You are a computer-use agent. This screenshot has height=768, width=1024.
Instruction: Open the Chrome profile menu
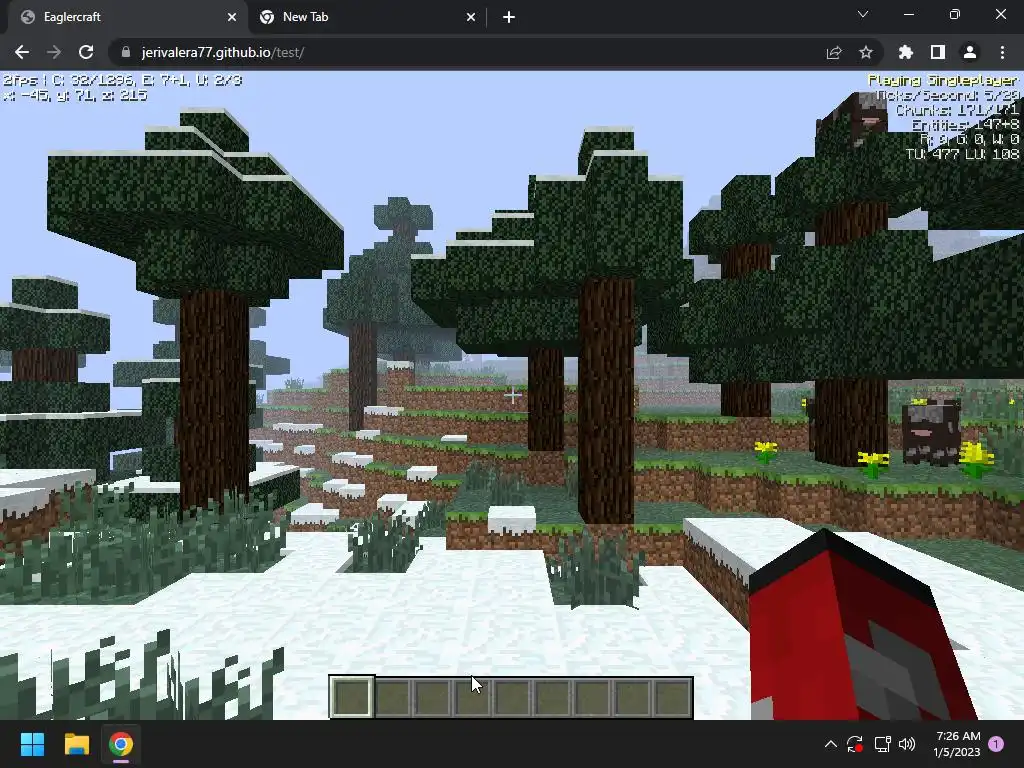[970, 52]
